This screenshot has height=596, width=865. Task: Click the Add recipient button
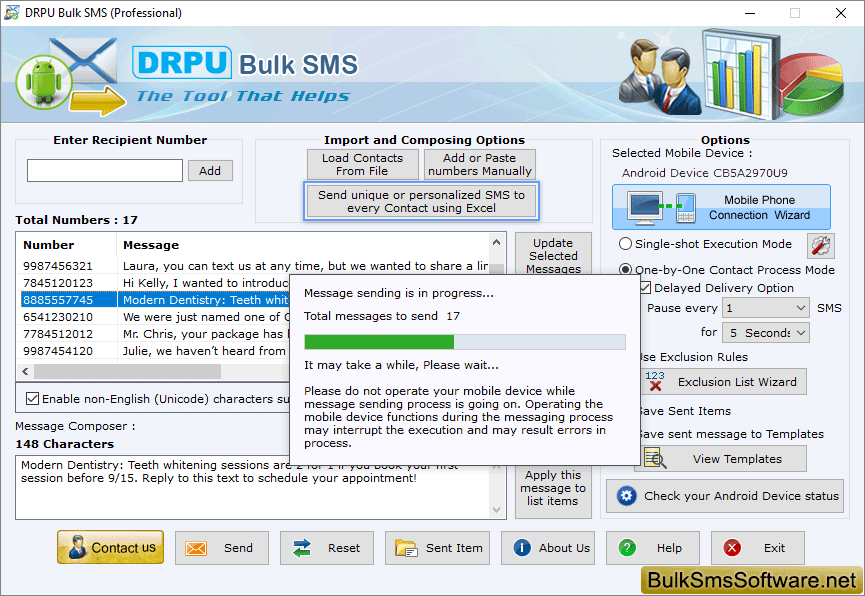point(210,171)
